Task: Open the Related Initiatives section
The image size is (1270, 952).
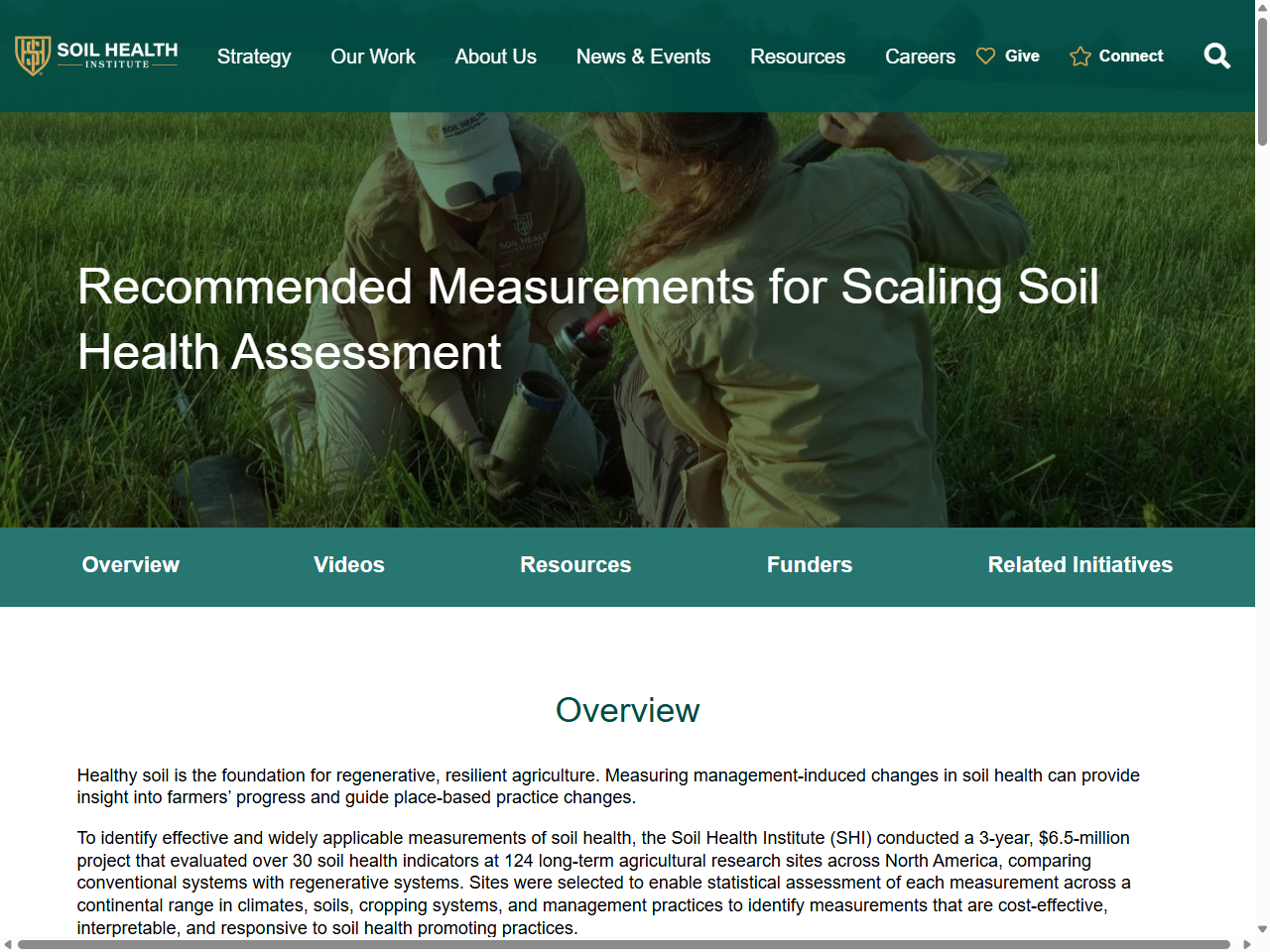Action: coord(1080,565)
